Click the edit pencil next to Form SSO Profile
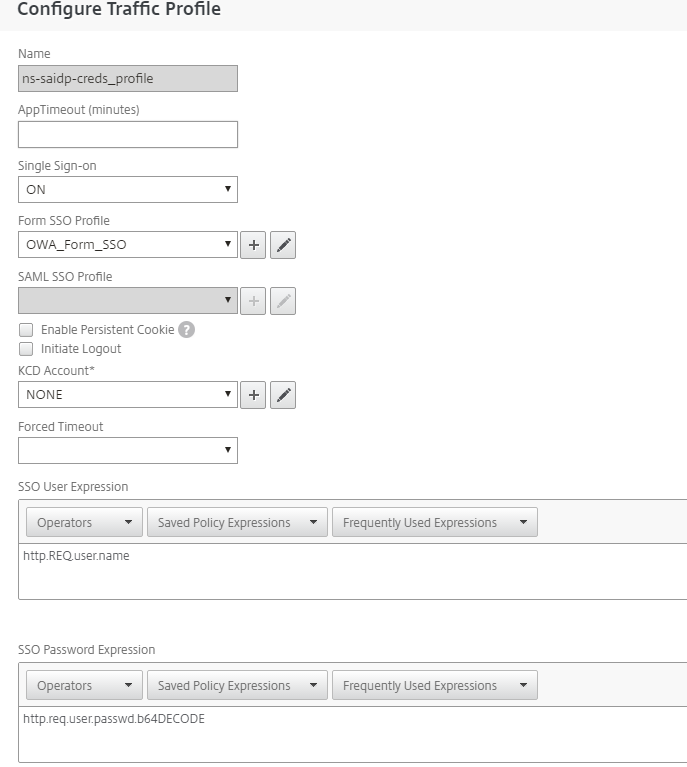The width and height of the screenshot is (687, 767). click(x=283, y=245)
